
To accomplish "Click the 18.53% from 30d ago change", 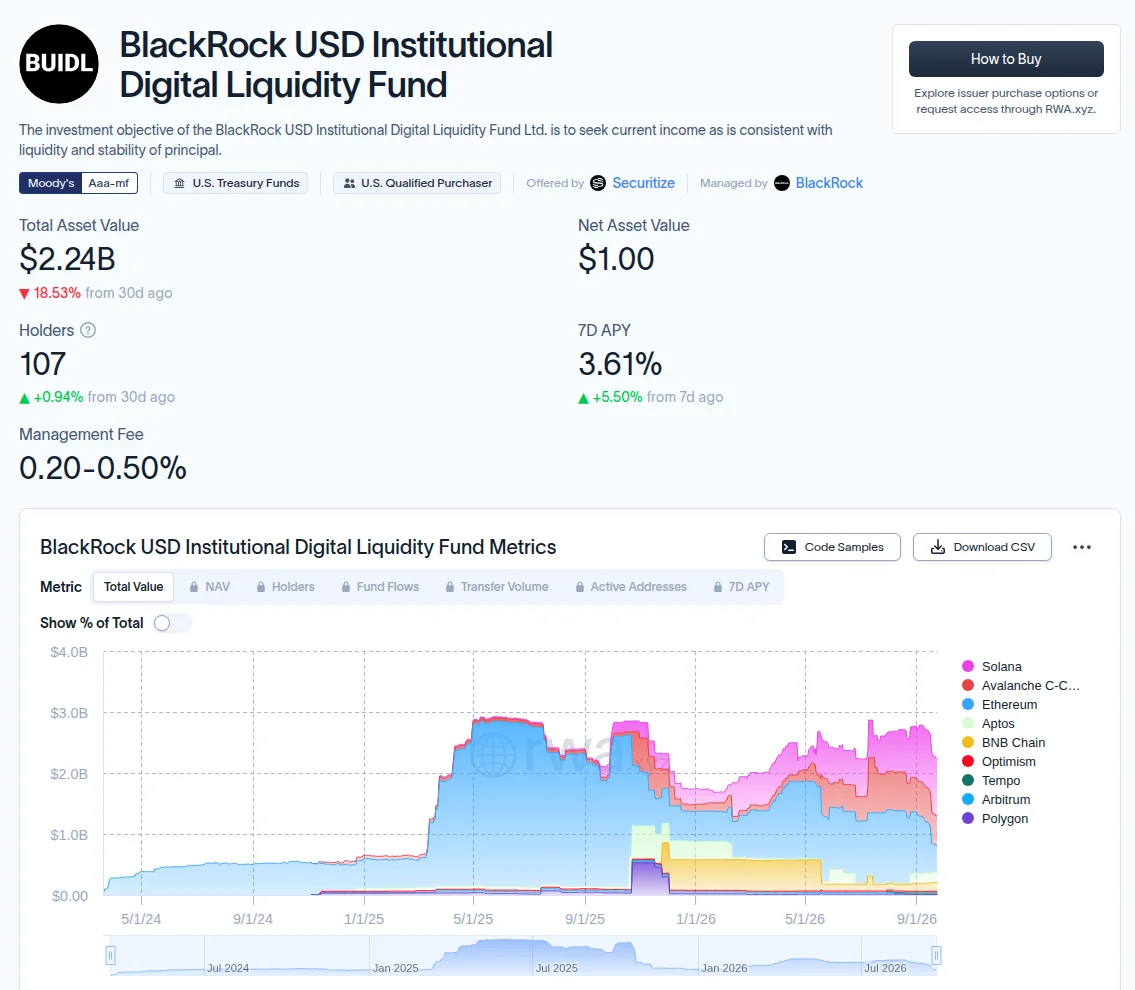I will tap(96, 293).
